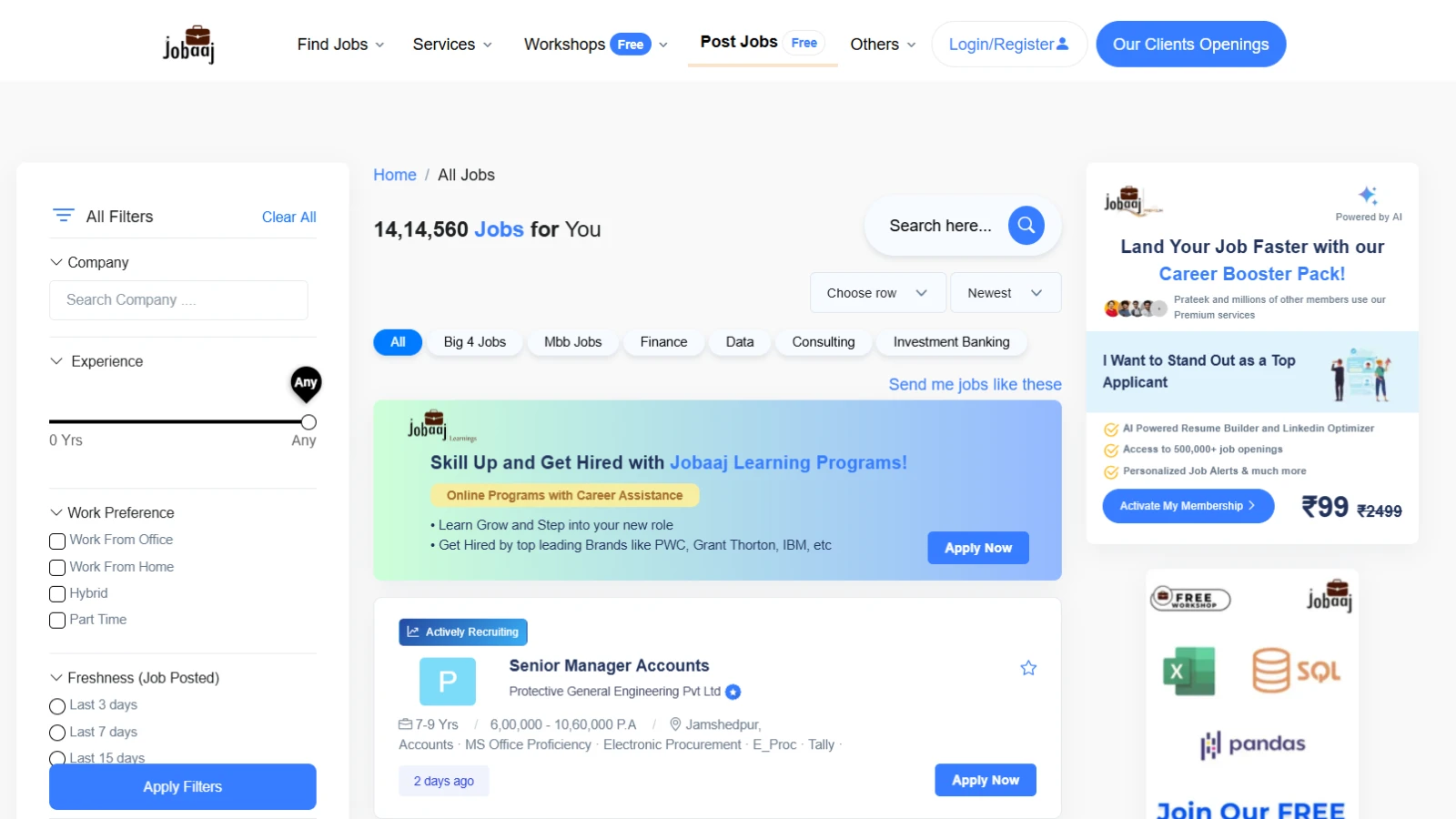1456x819 pixels.
Task: Click the experience slider handle
Action: coord(308,422)
